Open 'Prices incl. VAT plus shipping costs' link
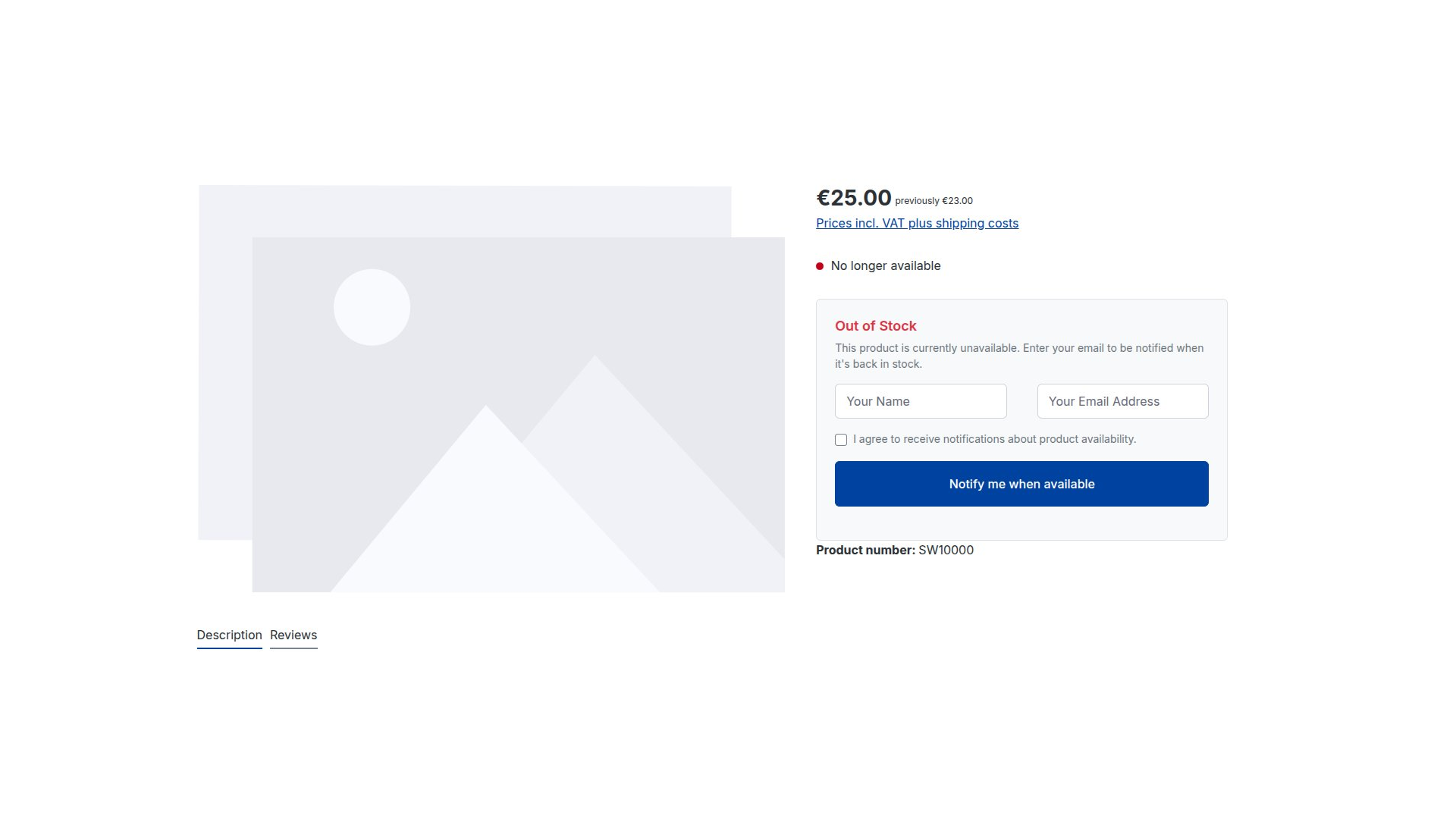This screenshot has width=1456, height=819. pyautogui.click(x=917, y=223)
